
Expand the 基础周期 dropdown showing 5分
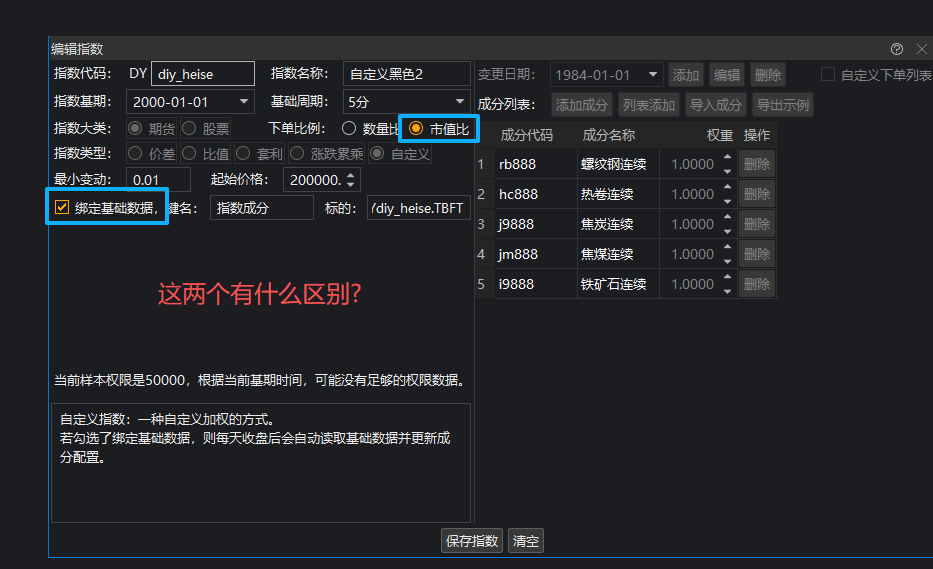[x=460, y=102]
